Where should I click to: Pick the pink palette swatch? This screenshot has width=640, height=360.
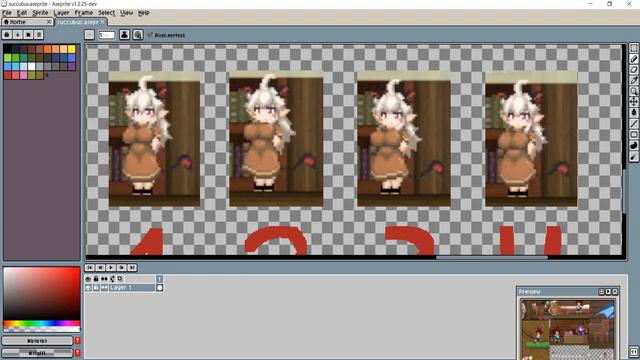pyautogui.click(x=24, y=75)
